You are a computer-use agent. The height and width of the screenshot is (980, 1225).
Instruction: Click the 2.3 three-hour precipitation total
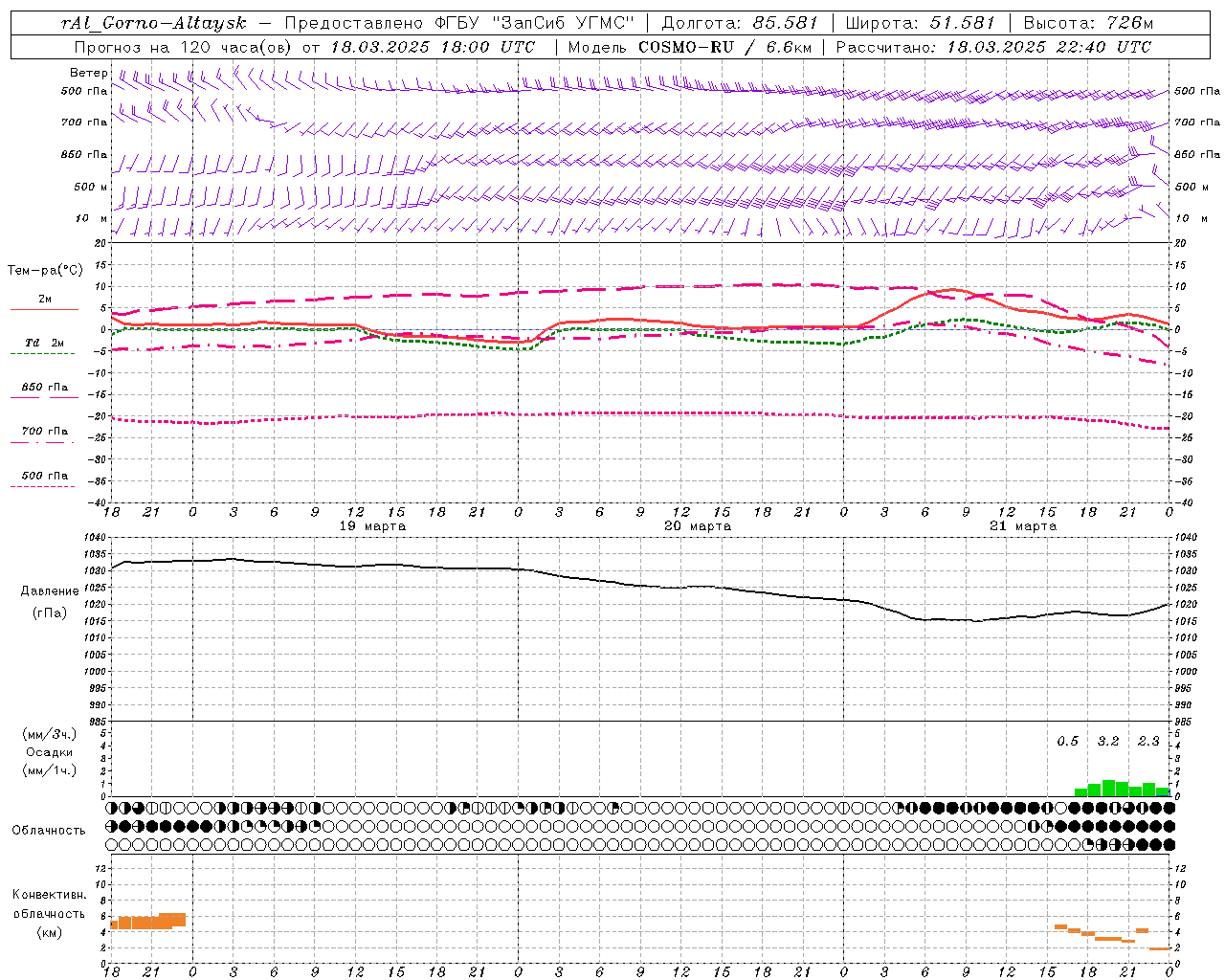1148,741
